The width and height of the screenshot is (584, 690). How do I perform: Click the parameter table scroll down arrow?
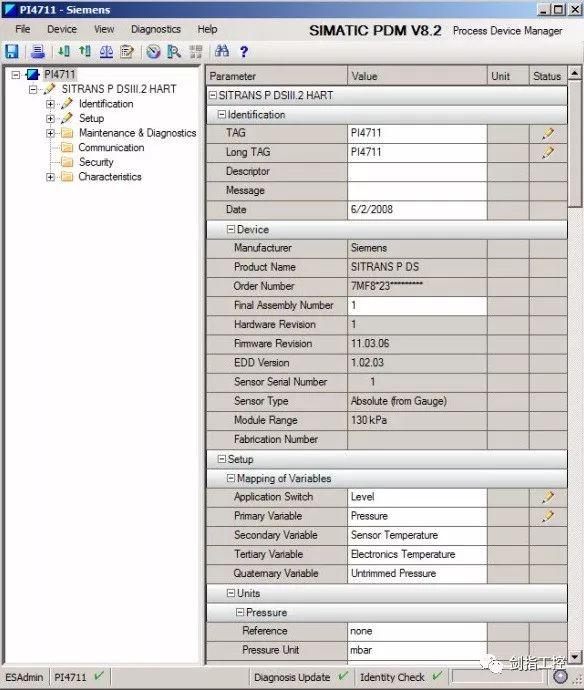pos(574,657)
